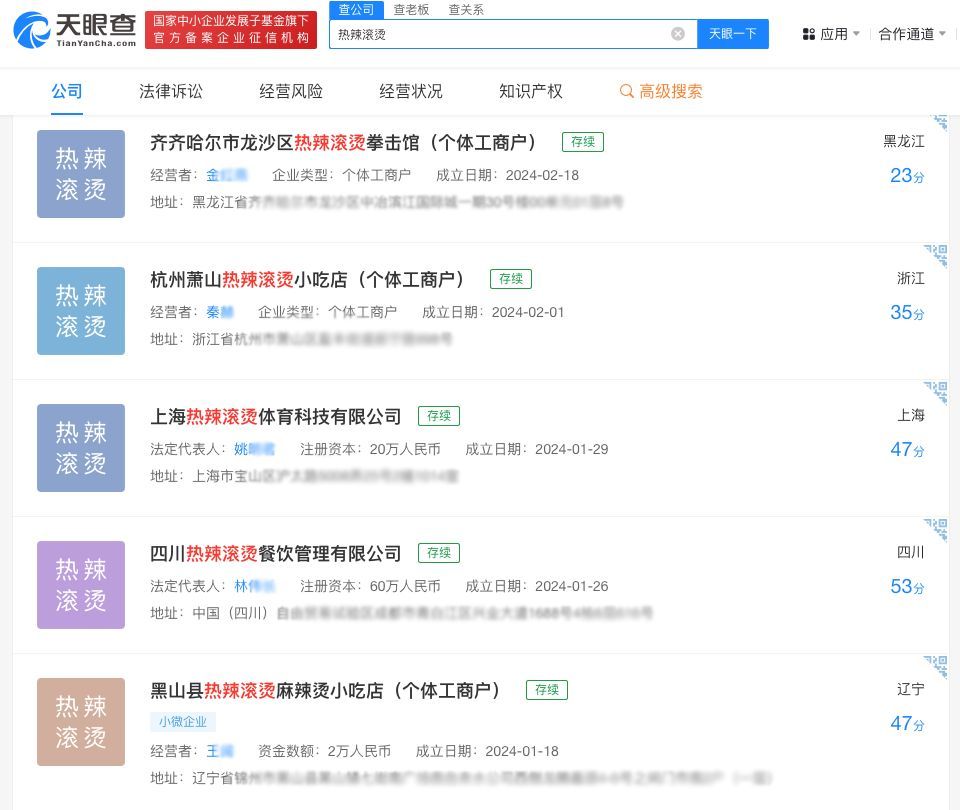Click the 20万人民币 registered capital text

pos(405,450)
